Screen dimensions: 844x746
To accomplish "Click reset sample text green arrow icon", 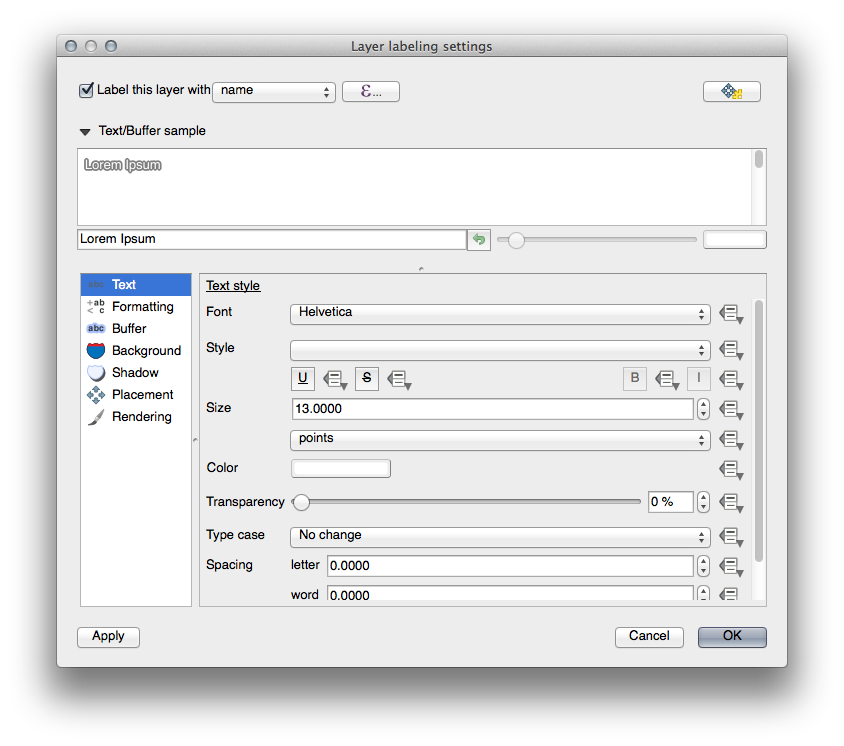I will 479,240.
